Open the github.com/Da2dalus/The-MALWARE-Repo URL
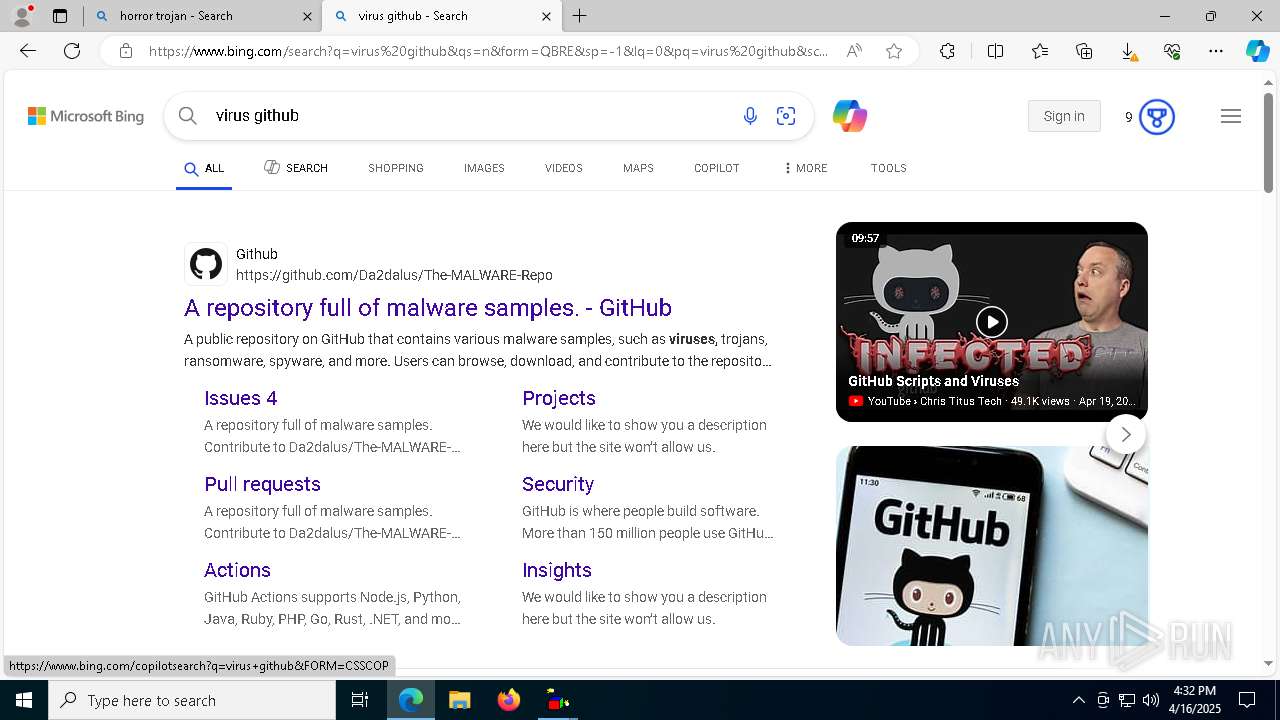This screenshot has width=1280, height=720. 394,275
